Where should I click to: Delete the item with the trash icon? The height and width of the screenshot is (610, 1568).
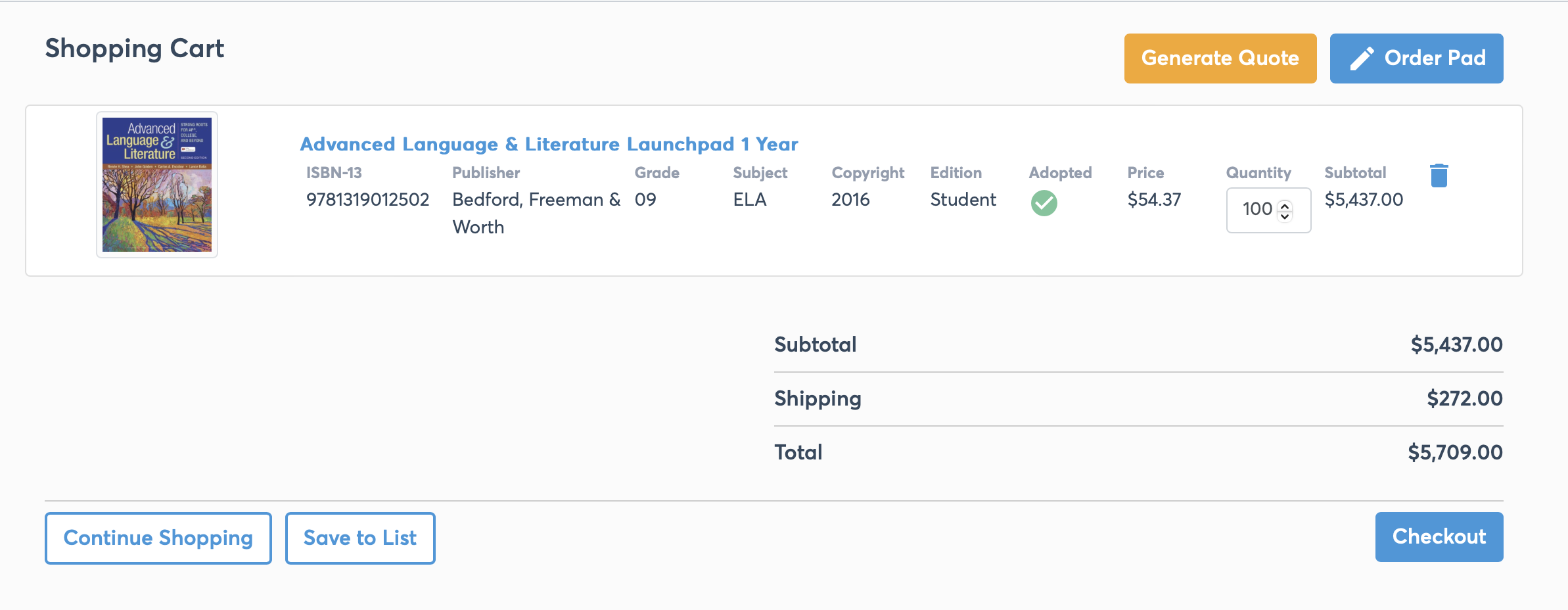click(1439, 176)
